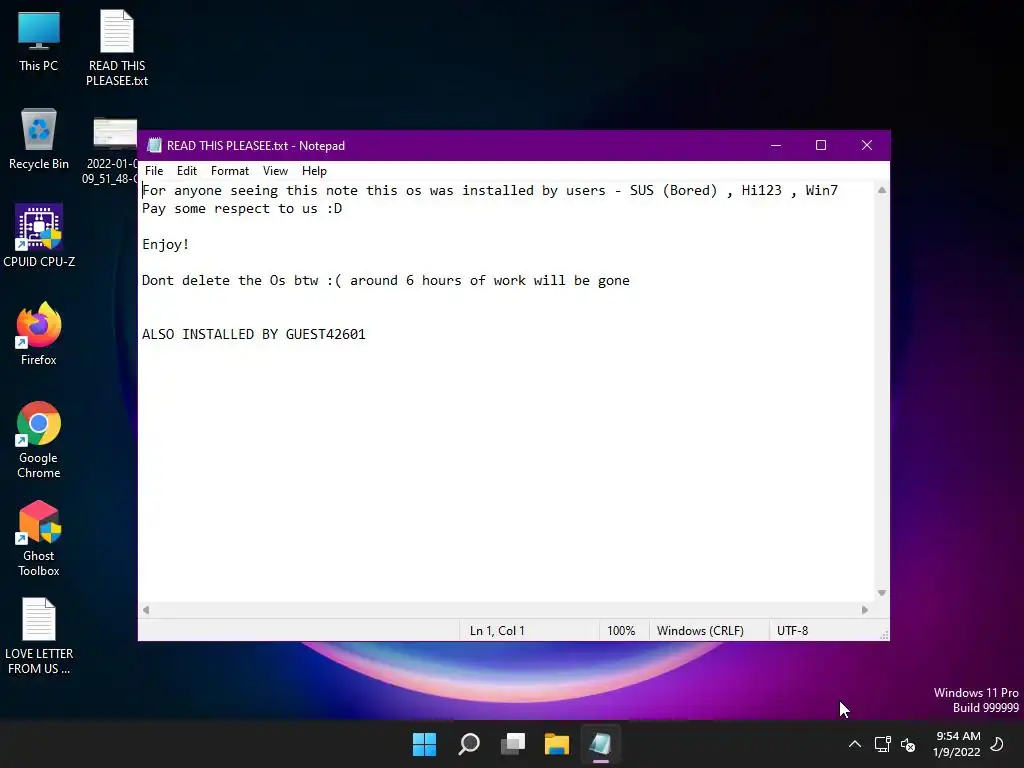Launch CPUID CPU-Z shortcut
Viewport: 1024px width, 768px height.
pos(39,236)
